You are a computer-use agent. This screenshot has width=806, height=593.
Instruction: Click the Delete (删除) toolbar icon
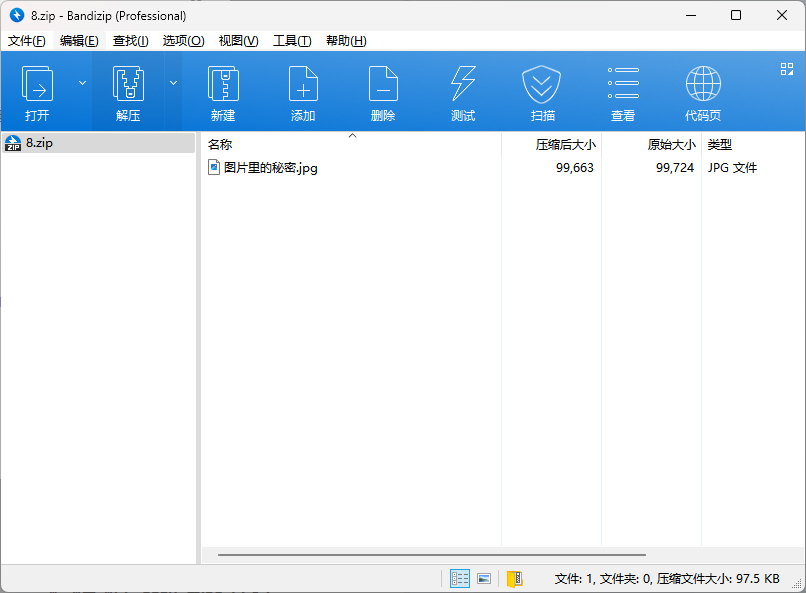click(x=383, y=84)
